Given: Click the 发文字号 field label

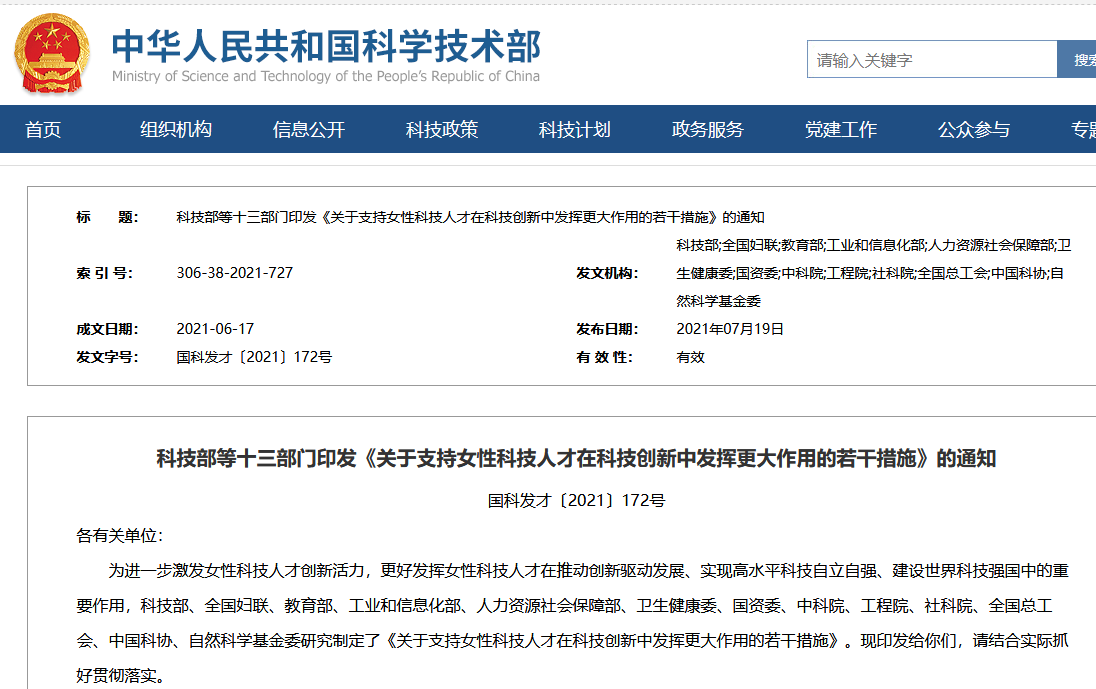Looking at the screenshot, I should (107, 357).
